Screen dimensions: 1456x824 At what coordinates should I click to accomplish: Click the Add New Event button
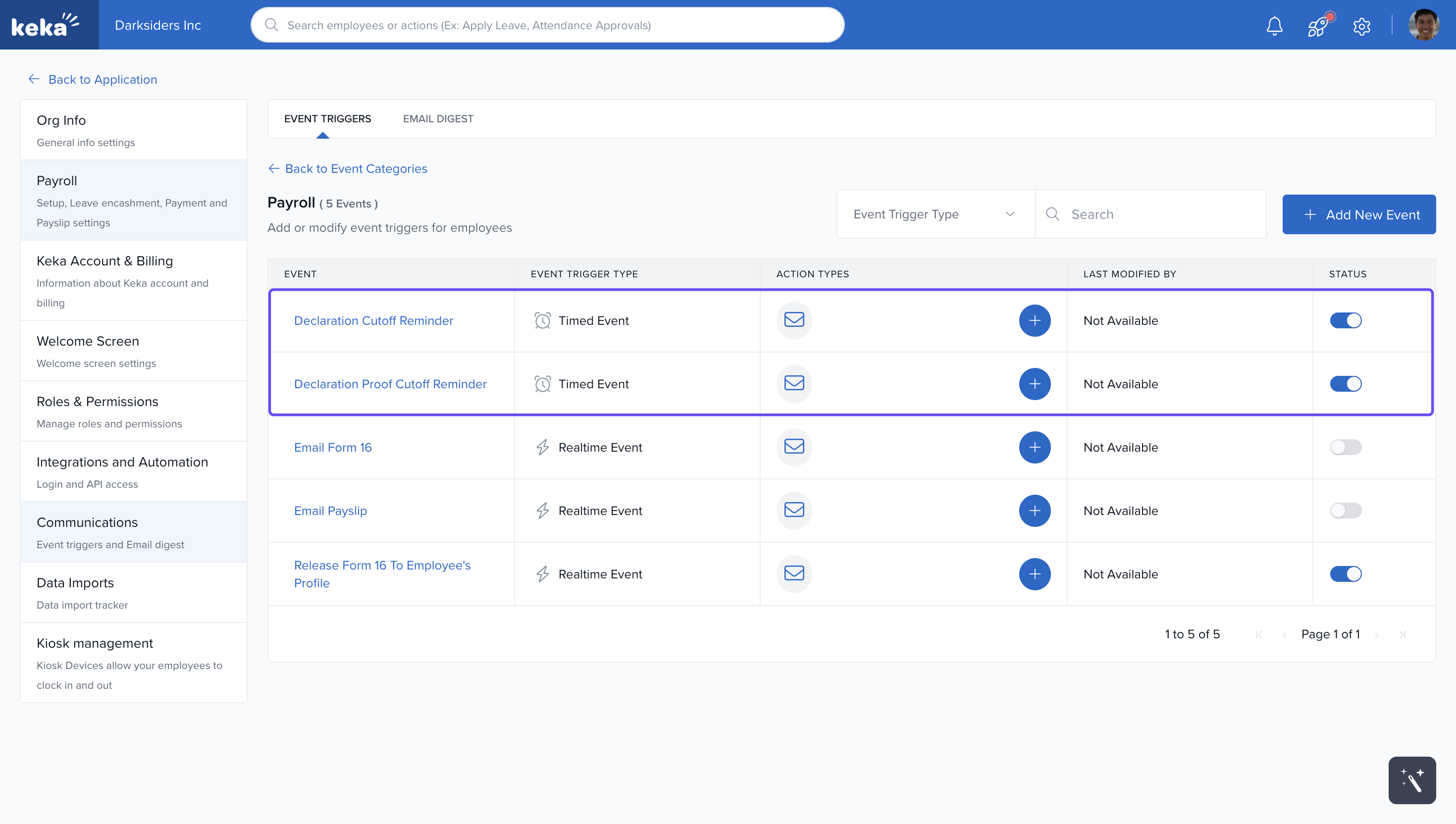tap(1358, 214)
